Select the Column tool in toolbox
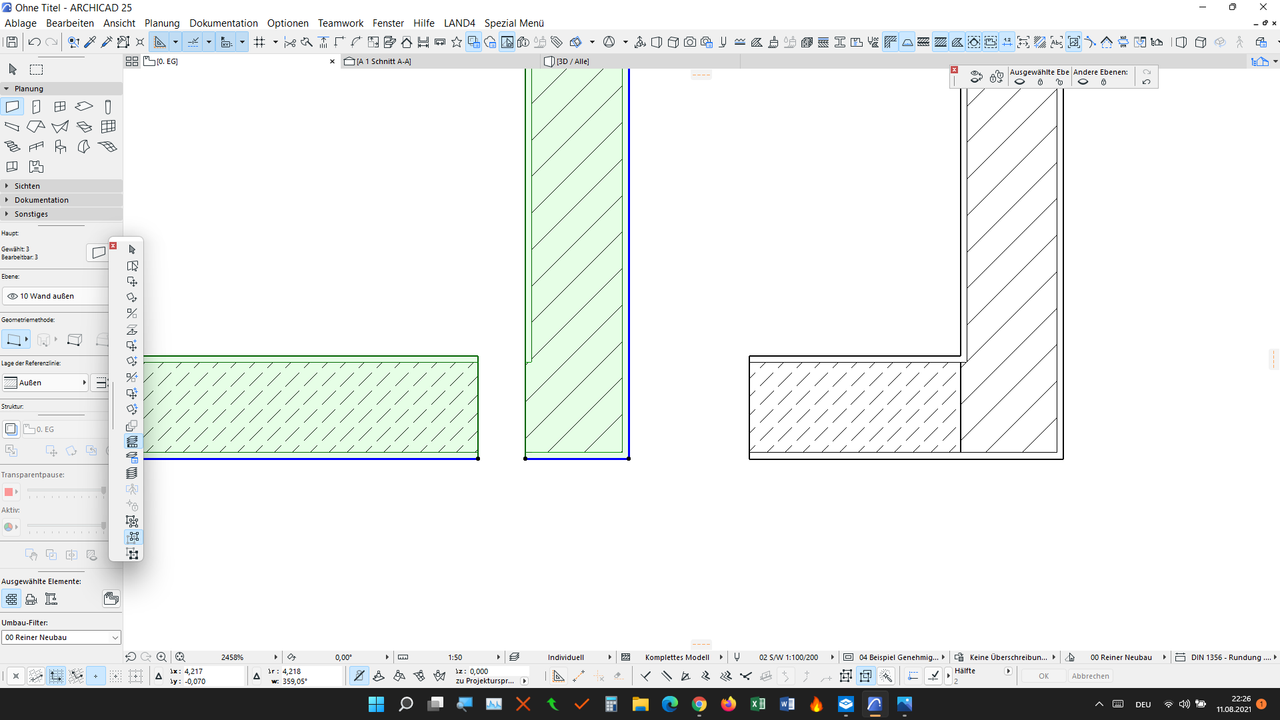This screenshot has width=1280, height=720. [108, 106]
